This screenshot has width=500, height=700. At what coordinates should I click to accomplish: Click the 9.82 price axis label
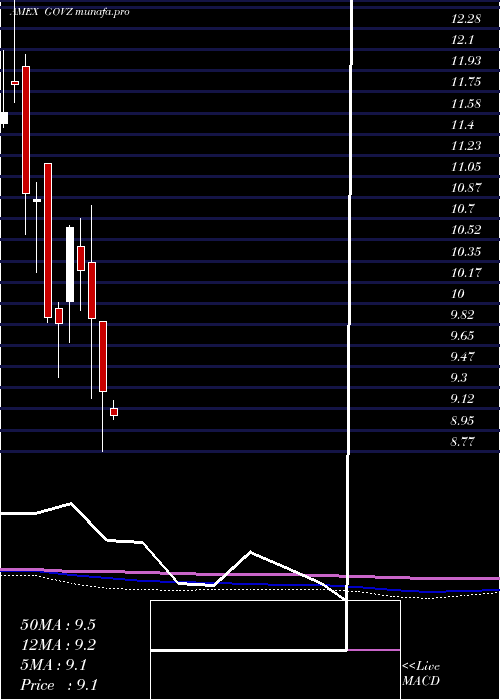tap(462, 314)
